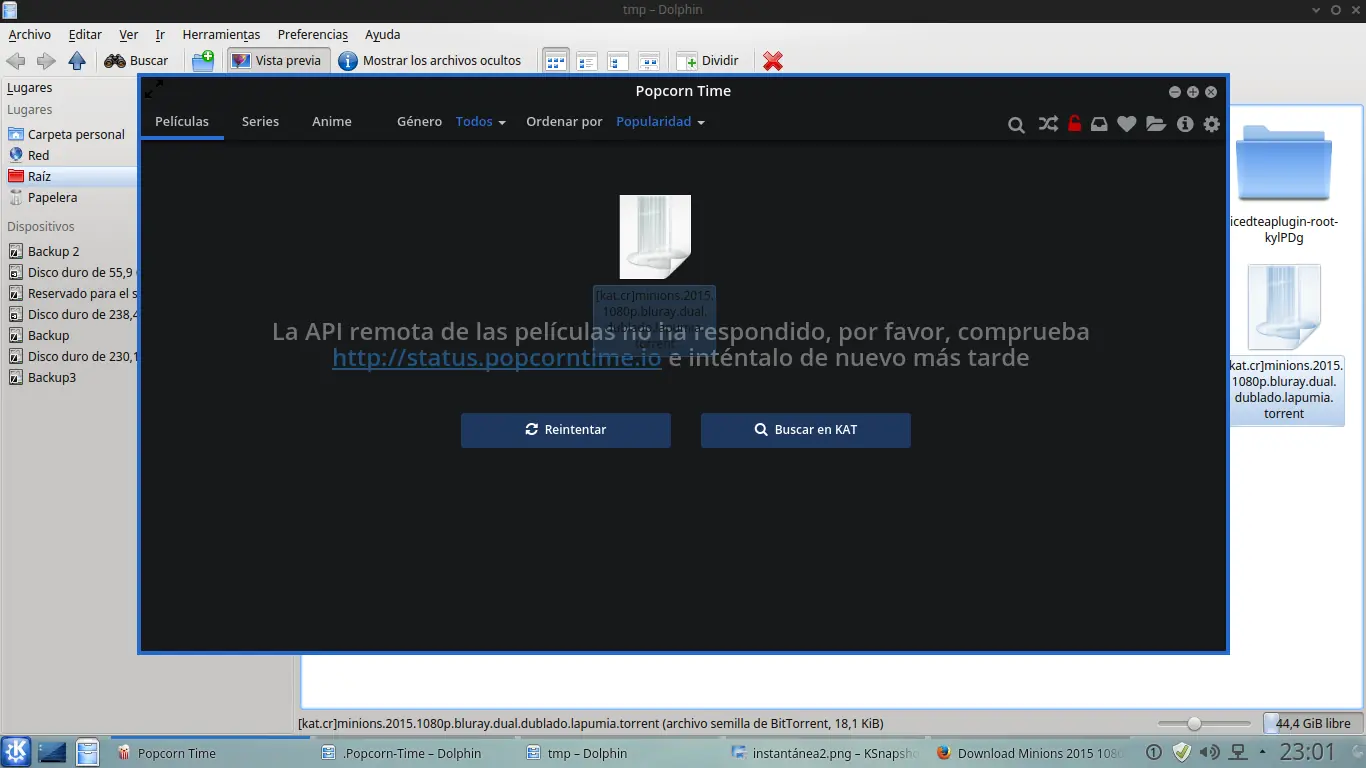This screenshot has height=768, width=1366.
Task: Open Dolphin's Archivo menu
Action: [30, 34]
